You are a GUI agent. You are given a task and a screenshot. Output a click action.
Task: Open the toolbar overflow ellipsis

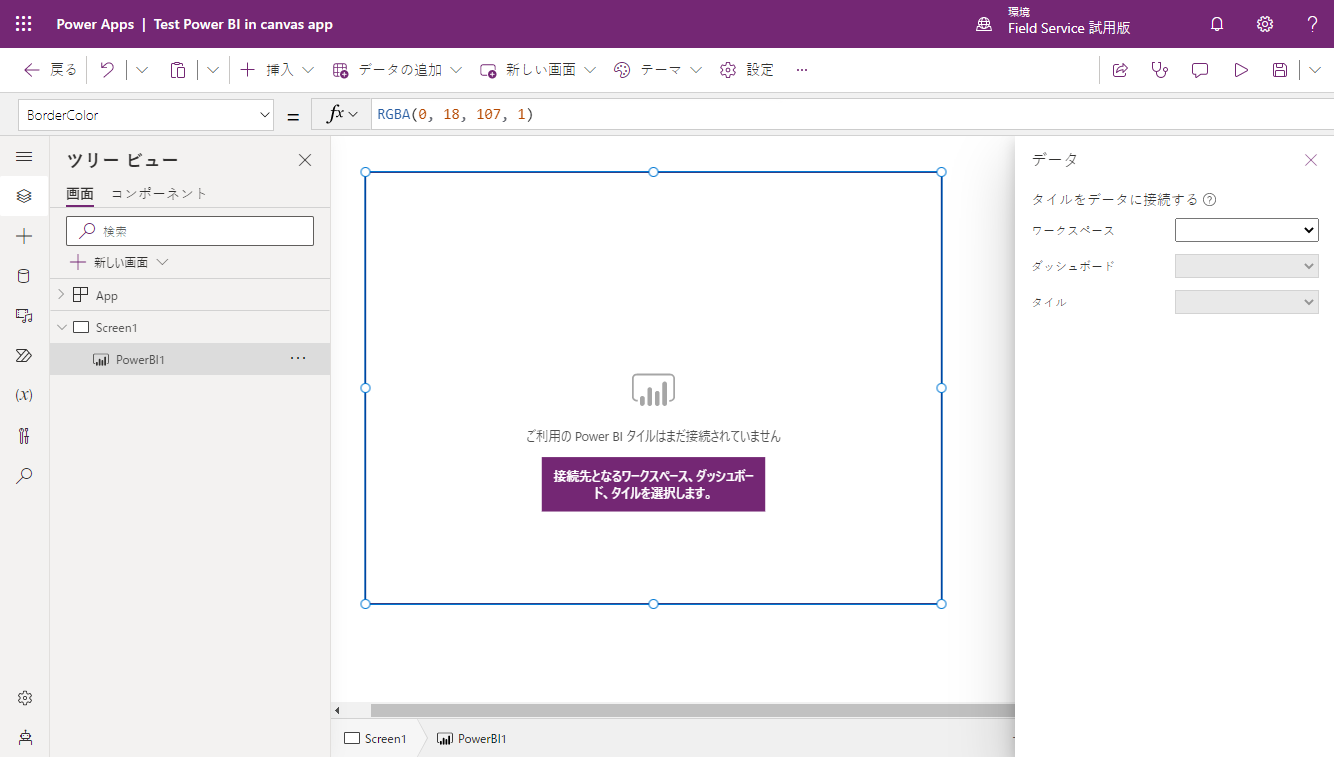tap(802, 70)
